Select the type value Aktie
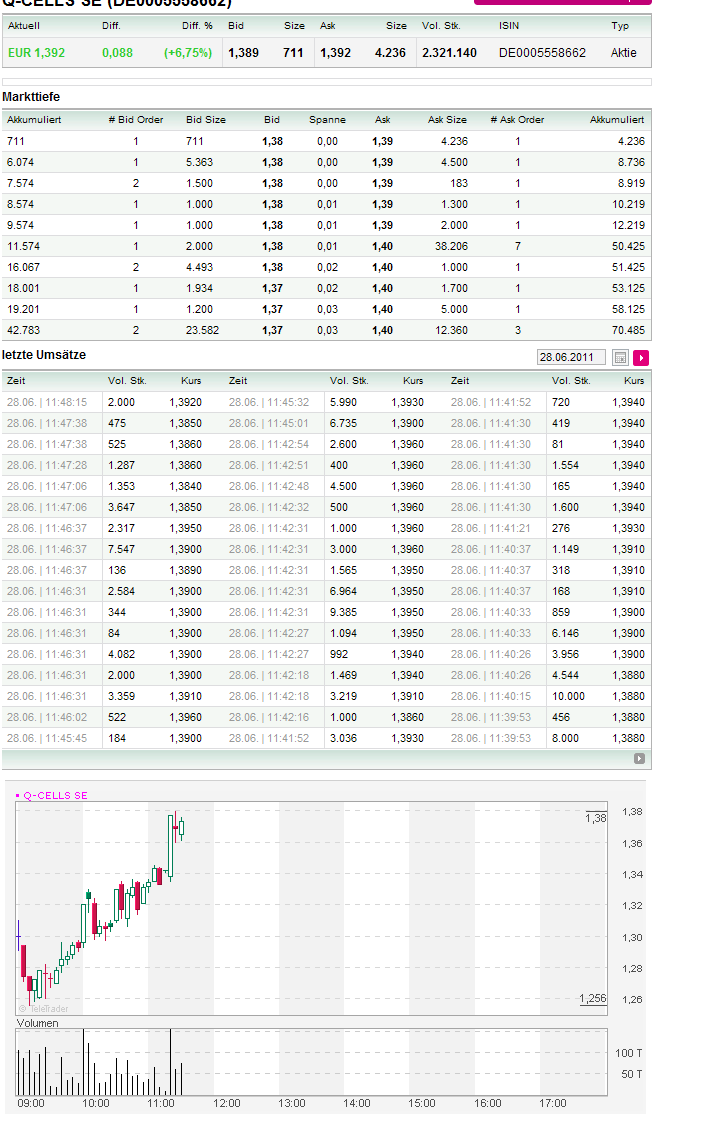This screenshot has height=1140, width=727. pyautogui.click(x=624, y=53)
